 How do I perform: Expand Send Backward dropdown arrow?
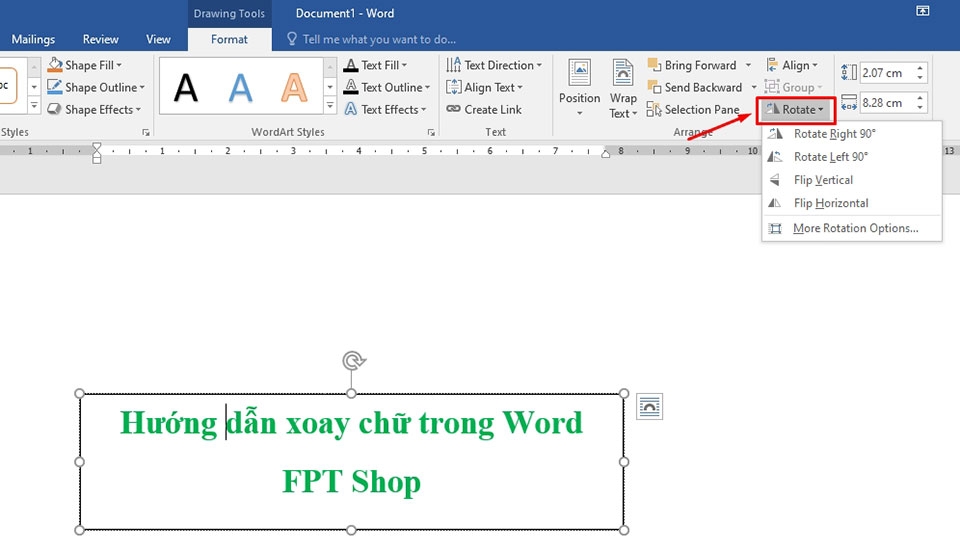click(x=754, y=87)
